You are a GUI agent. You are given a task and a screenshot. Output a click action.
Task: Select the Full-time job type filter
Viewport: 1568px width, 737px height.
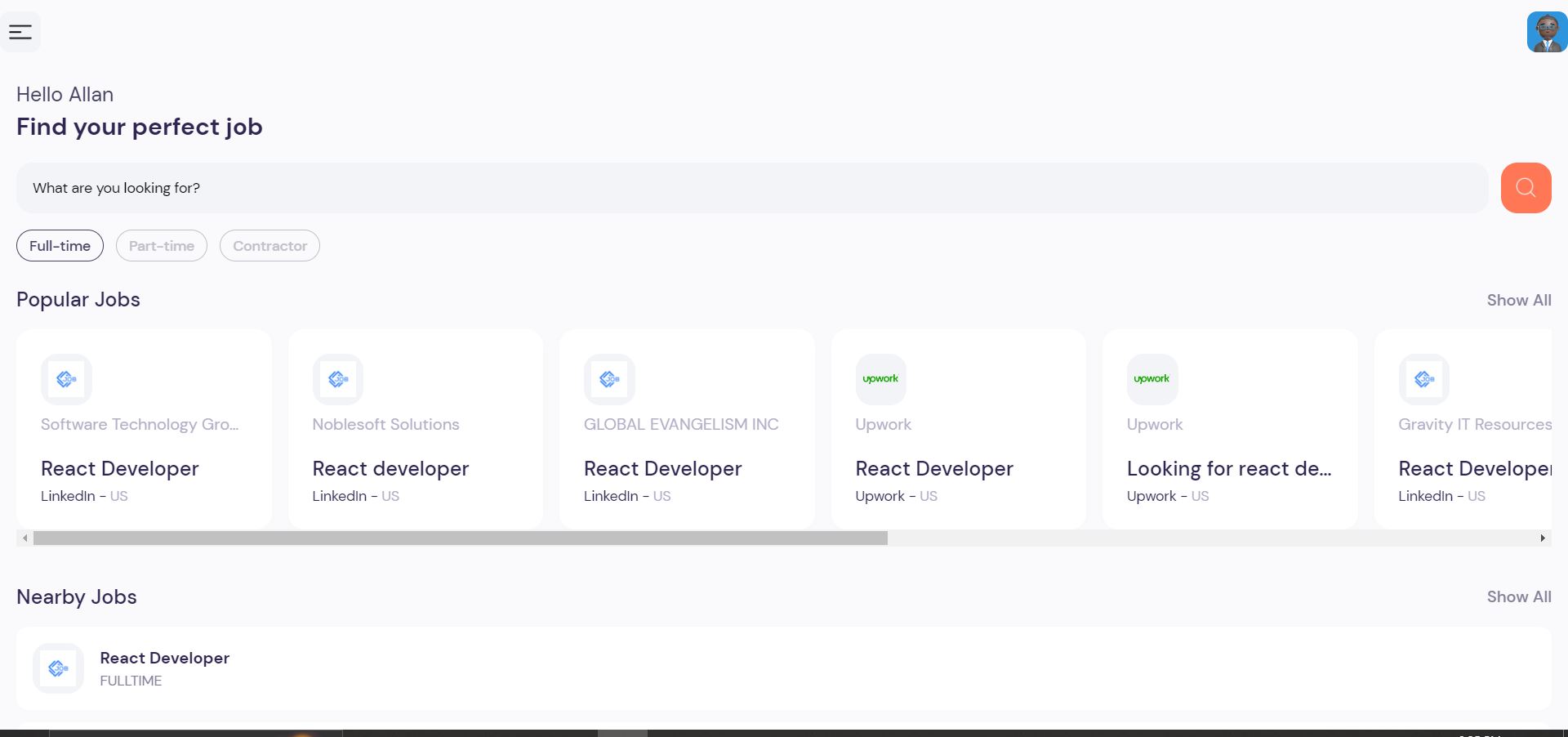click(x=60, y=246)
